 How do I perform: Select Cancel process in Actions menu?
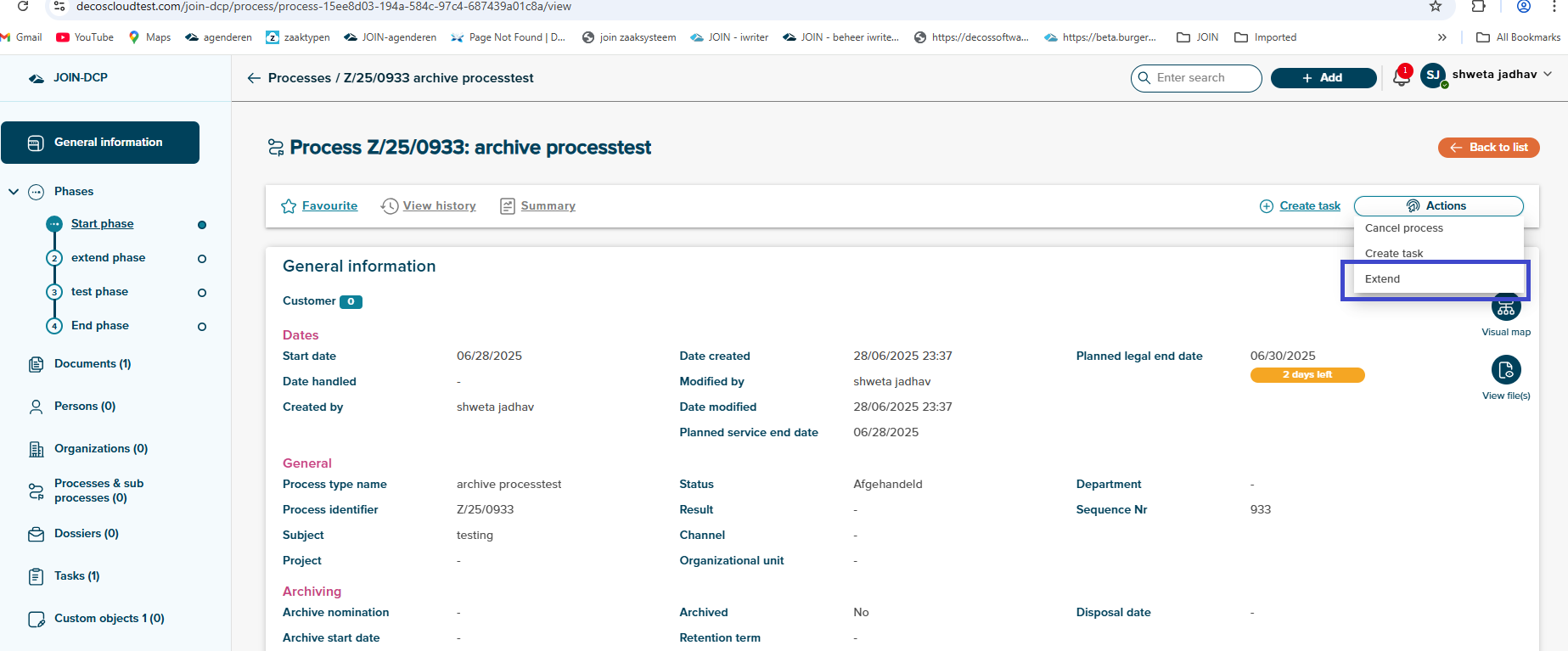1403,228
